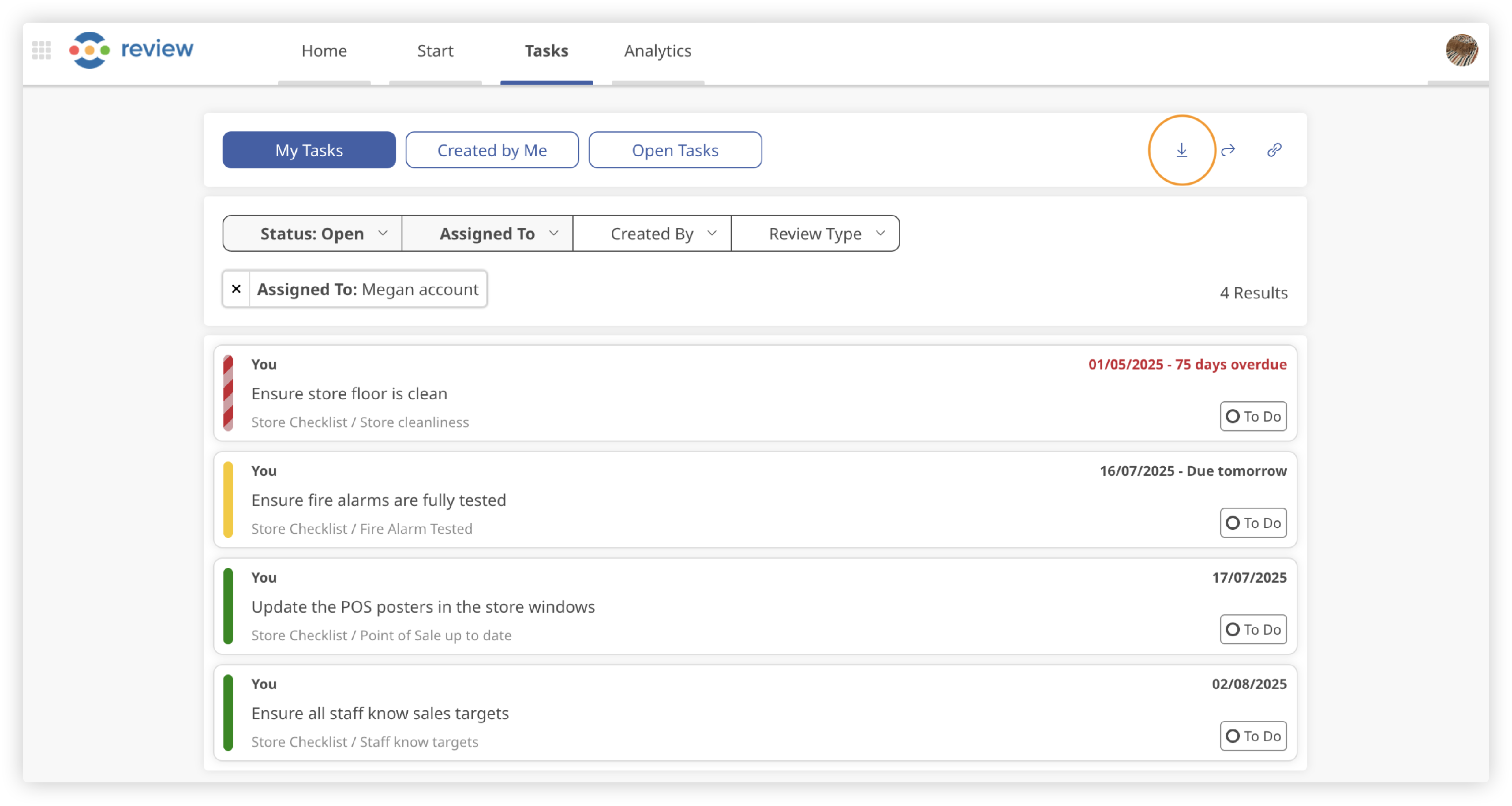Show Open Tasks view
Screen dimensions: 1512x806
tap(675, 150)
